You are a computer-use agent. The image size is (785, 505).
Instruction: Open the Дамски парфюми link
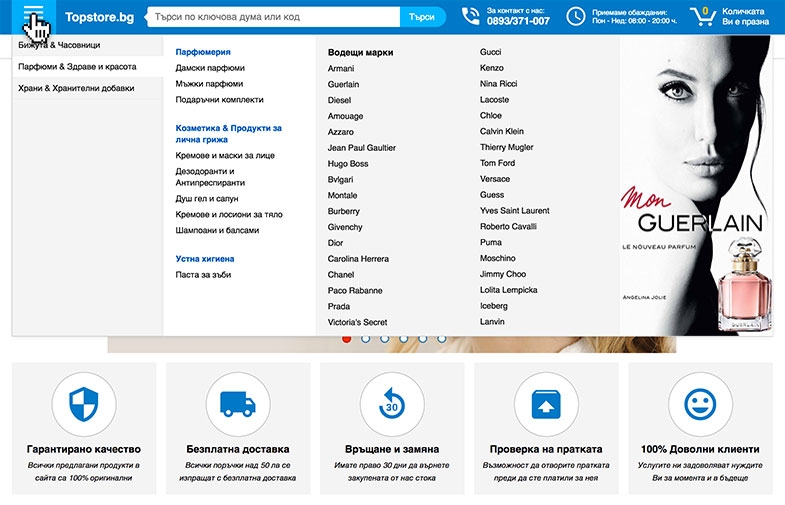click(210, 68)
